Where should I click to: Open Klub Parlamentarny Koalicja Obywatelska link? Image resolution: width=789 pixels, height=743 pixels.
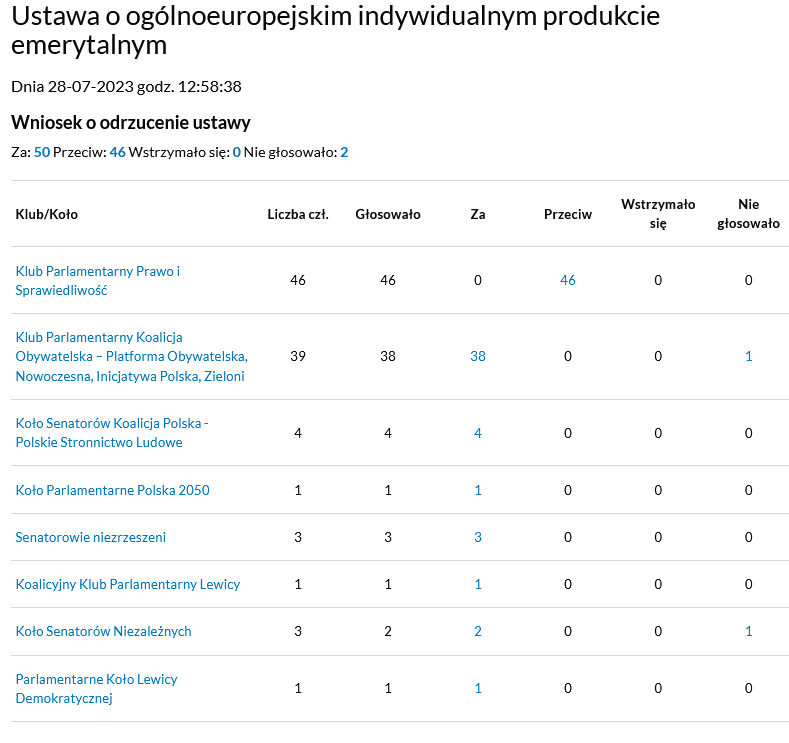[132, 357]
